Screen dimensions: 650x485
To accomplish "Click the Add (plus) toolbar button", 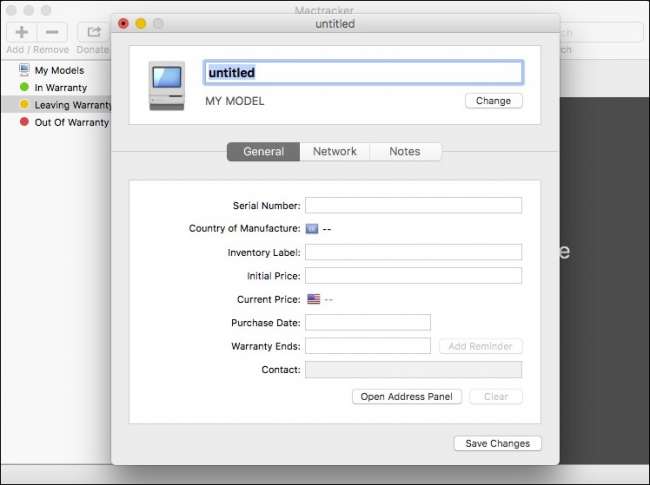I will (22, 32).
